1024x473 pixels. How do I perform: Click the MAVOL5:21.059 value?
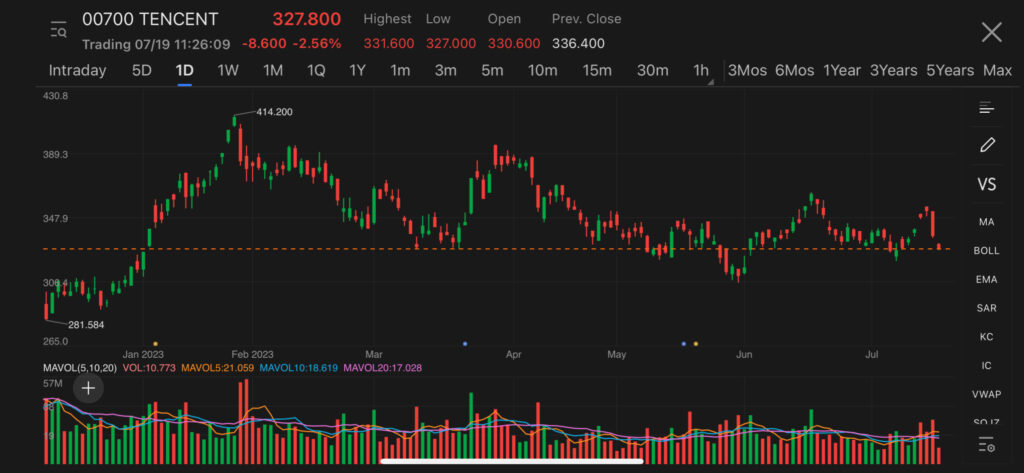(x=217, y=368)
